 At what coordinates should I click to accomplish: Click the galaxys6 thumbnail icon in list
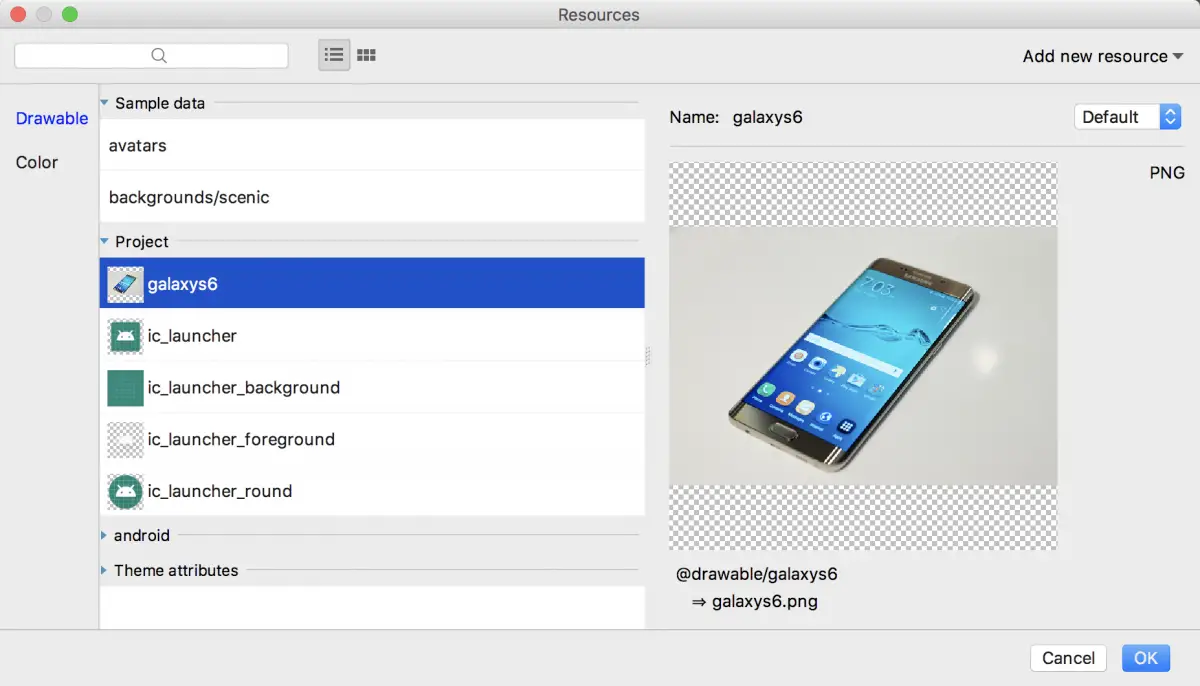pyautogui.click(x=125, y=284)
